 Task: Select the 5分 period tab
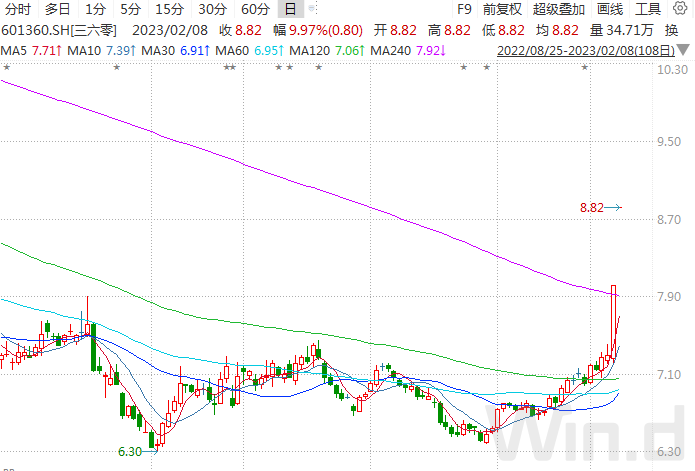click(x=131, y=8)
